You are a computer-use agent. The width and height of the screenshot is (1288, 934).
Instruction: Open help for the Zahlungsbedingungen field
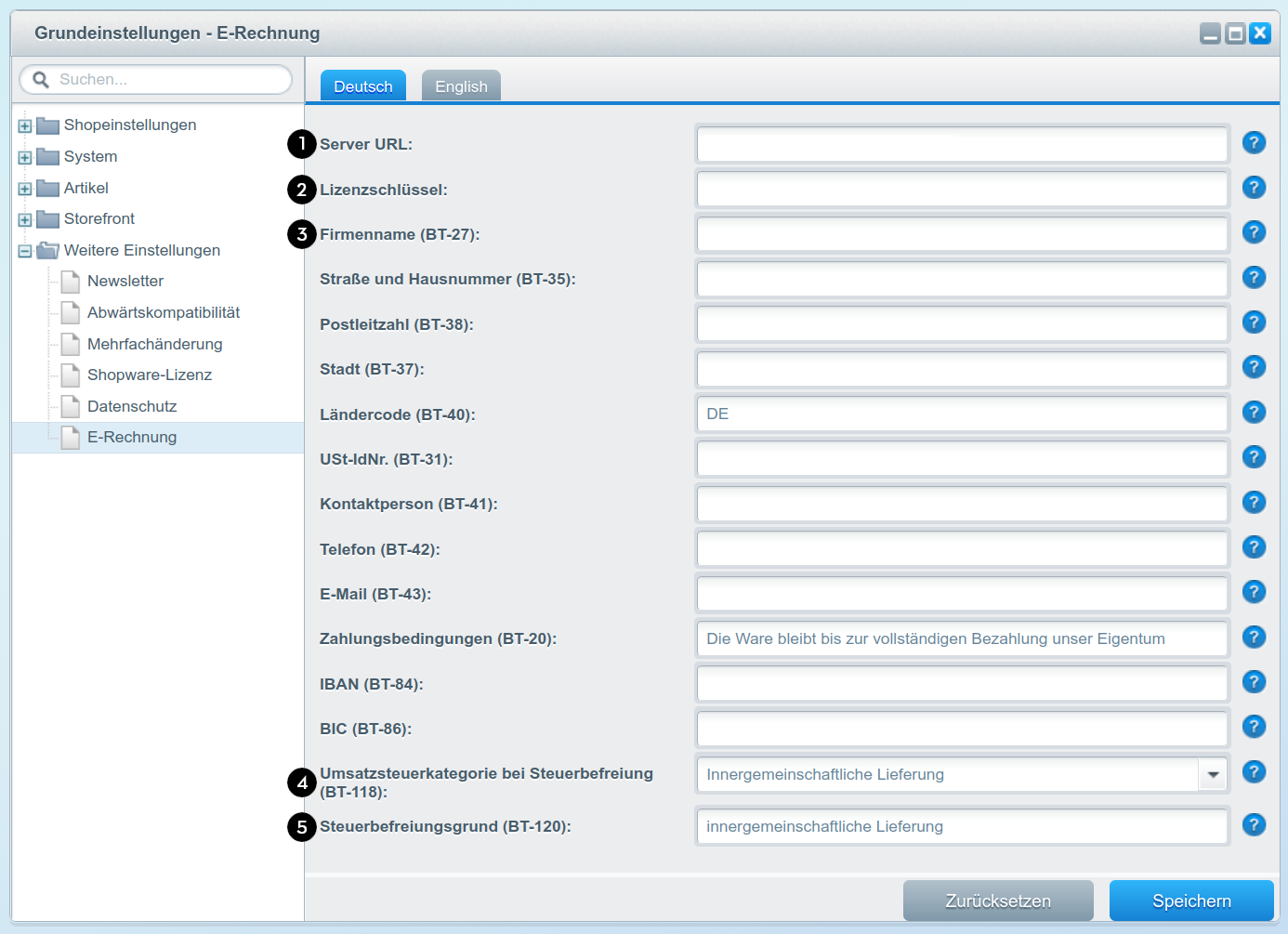point(1254,637)
